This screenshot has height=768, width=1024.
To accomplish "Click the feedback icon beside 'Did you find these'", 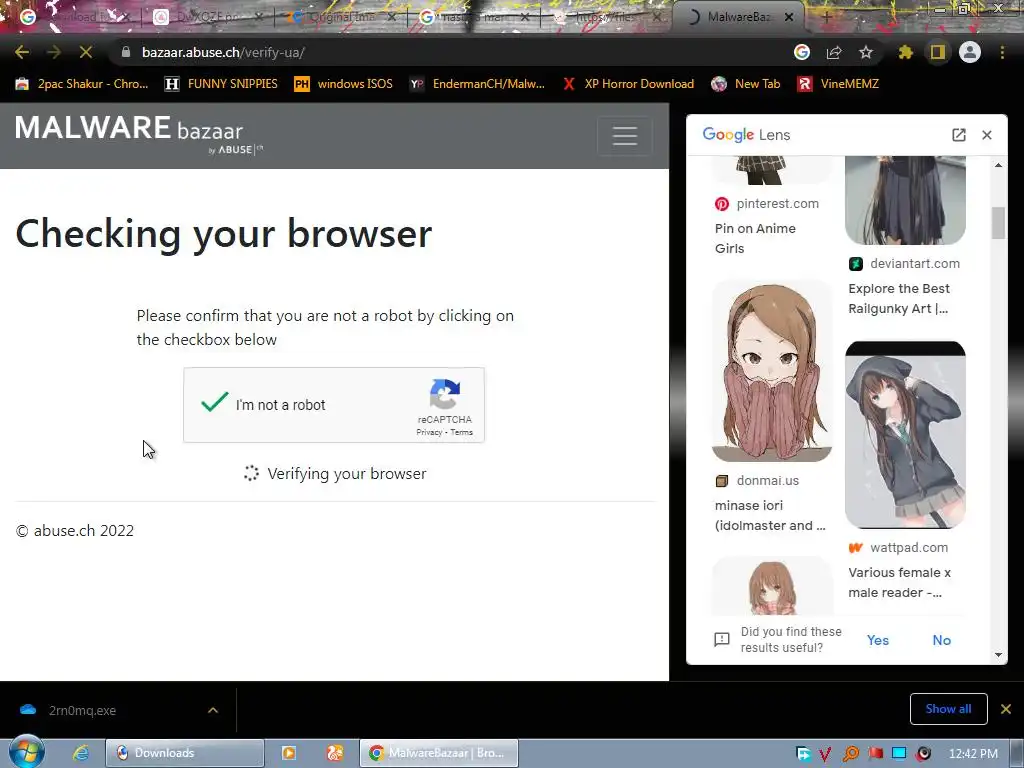I will click(722, 639).
